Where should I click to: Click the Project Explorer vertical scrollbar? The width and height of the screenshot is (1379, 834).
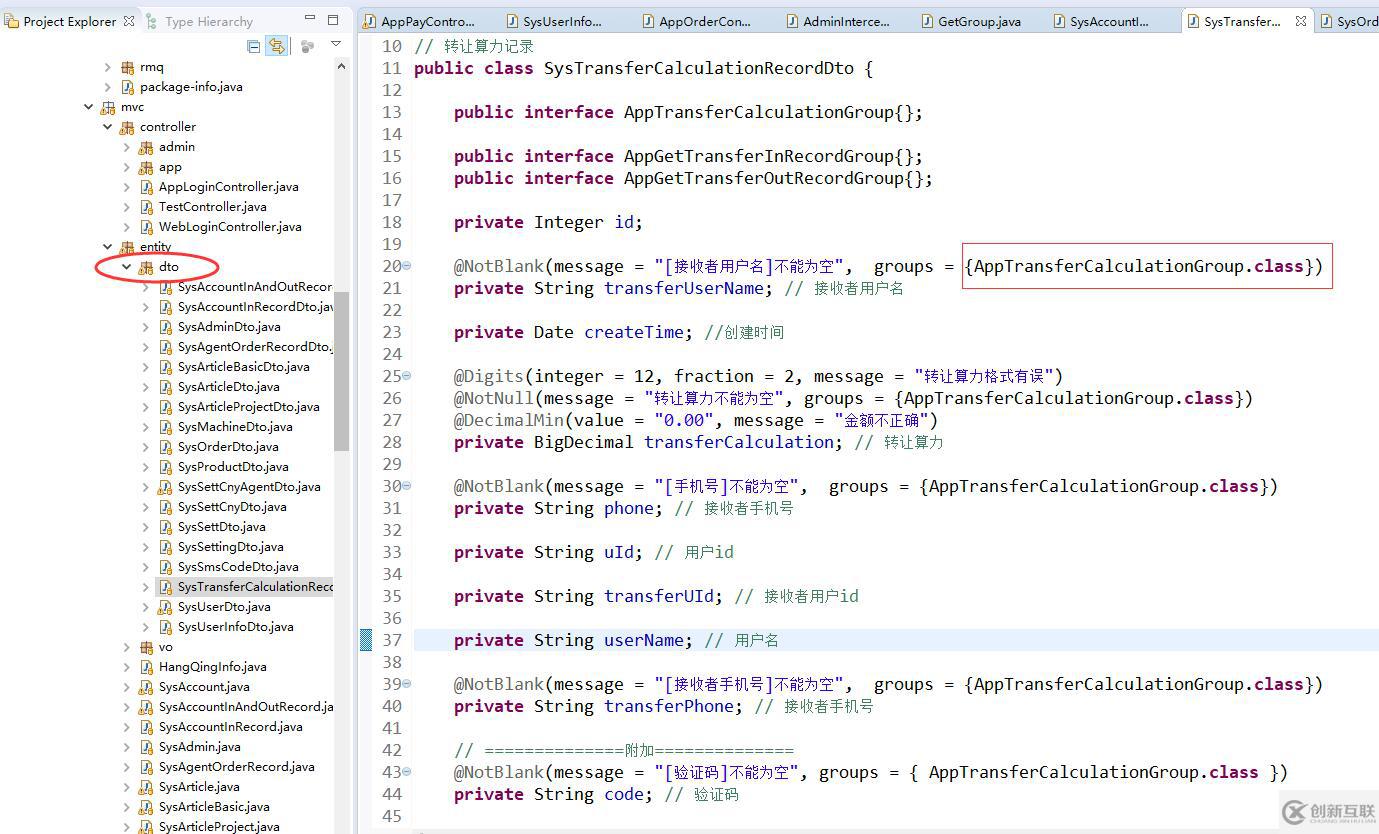pos(341,370)
